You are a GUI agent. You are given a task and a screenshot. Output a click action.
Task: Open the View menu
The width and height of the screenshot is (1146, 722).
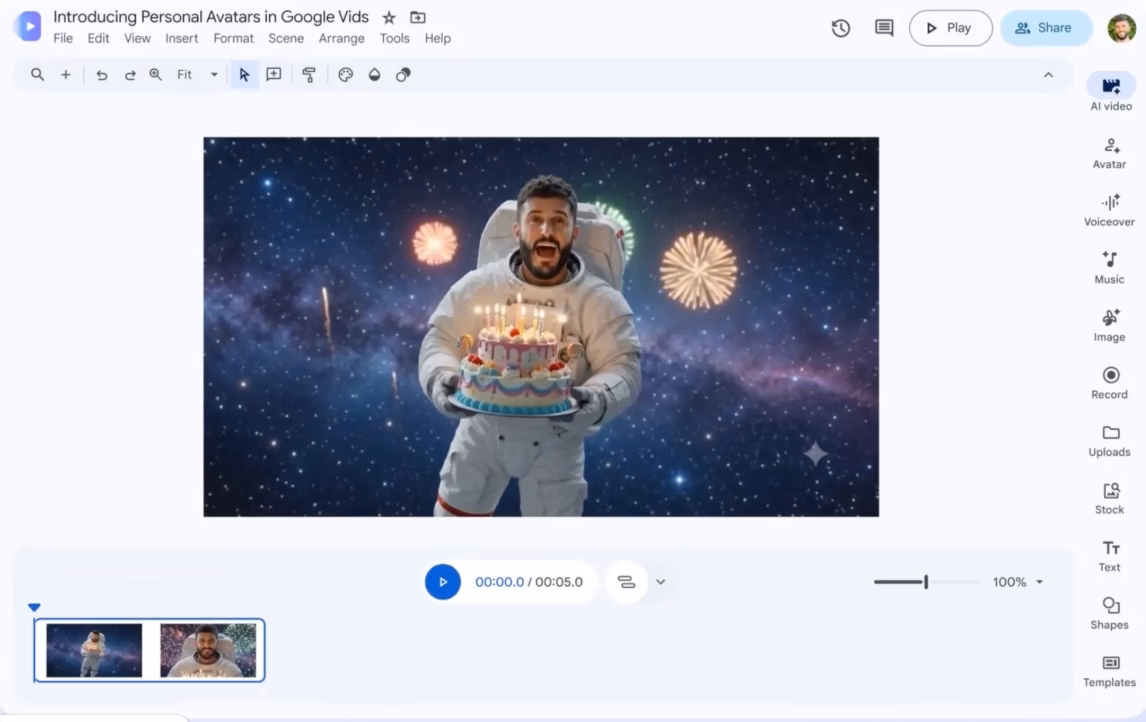coord(137,38)
